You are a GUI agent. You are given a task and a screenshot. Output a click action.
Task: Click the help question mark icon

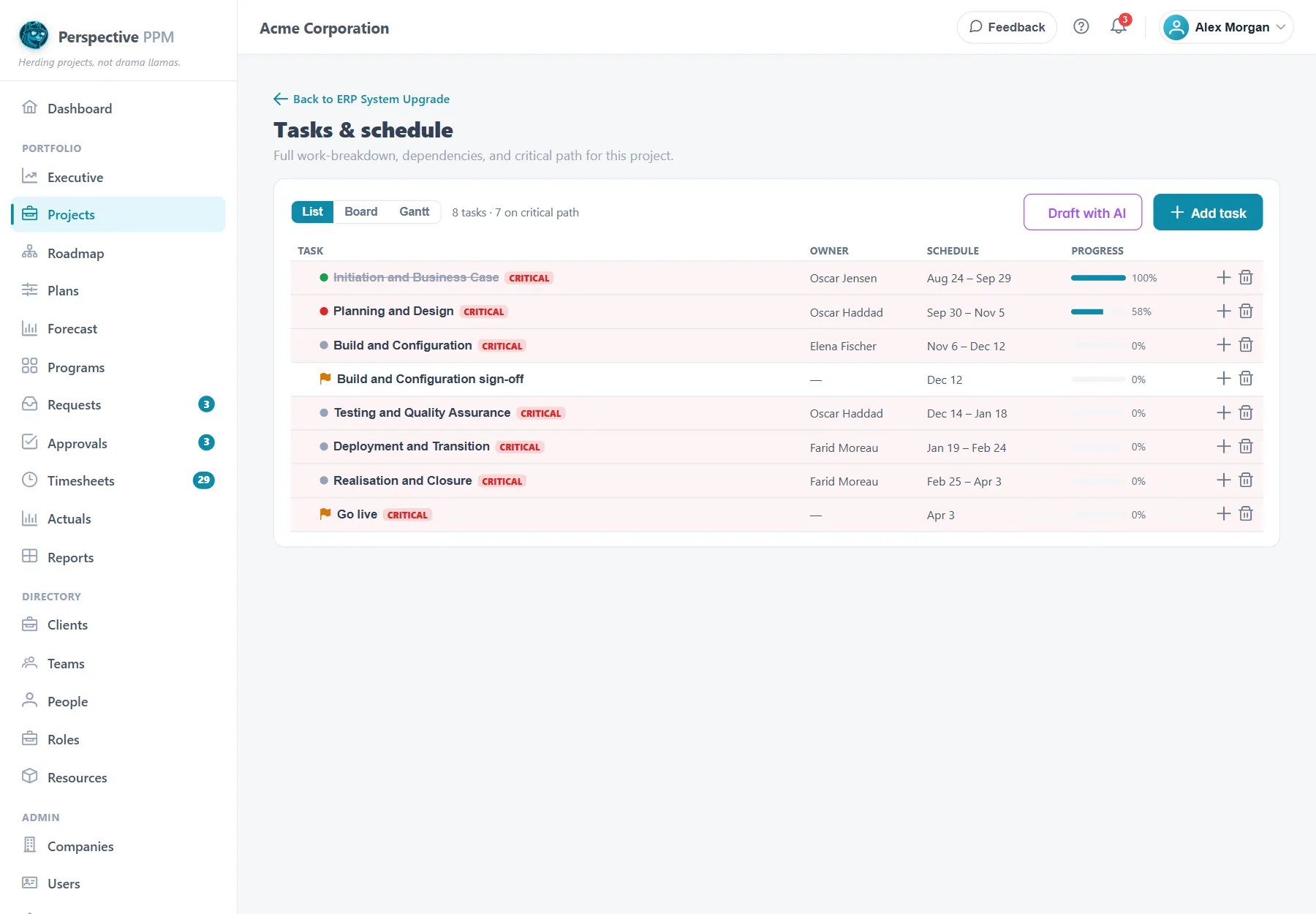click(1081, 27)
